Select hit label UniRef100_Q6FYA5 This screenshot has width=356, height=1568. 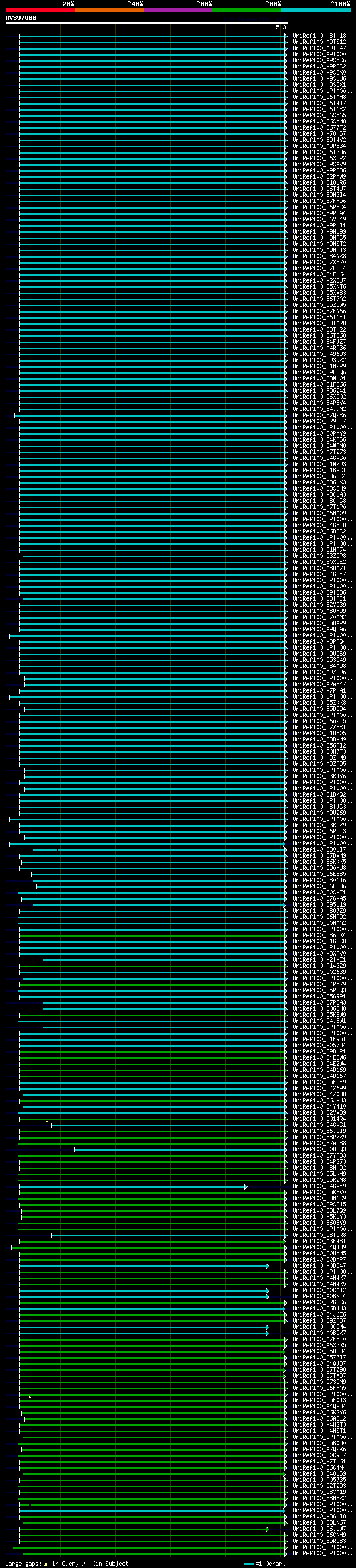(x=319, y=1388)
